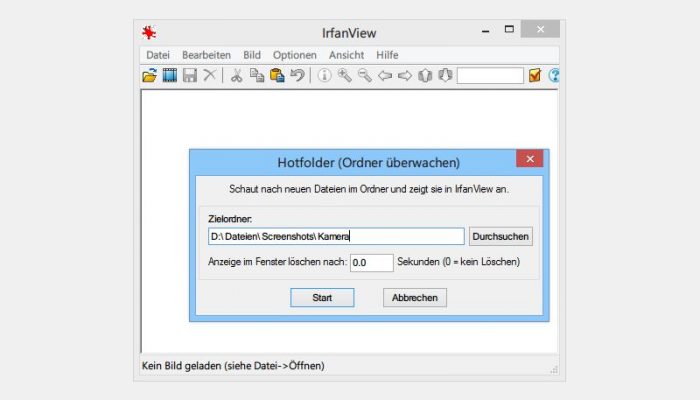This screenshot has width=700, height=400.
Task: Minimize the IrfanView window
Action: pyautogui.click(x=485, y=30)
